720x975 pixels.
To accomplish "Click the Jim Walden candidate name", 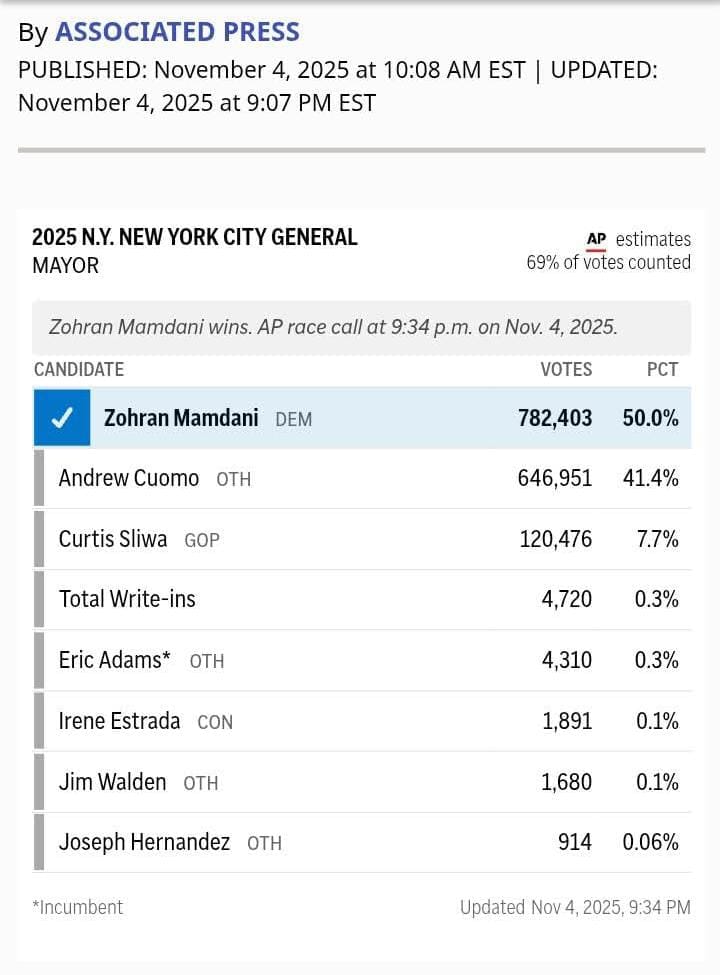I will tap(112, 781).
